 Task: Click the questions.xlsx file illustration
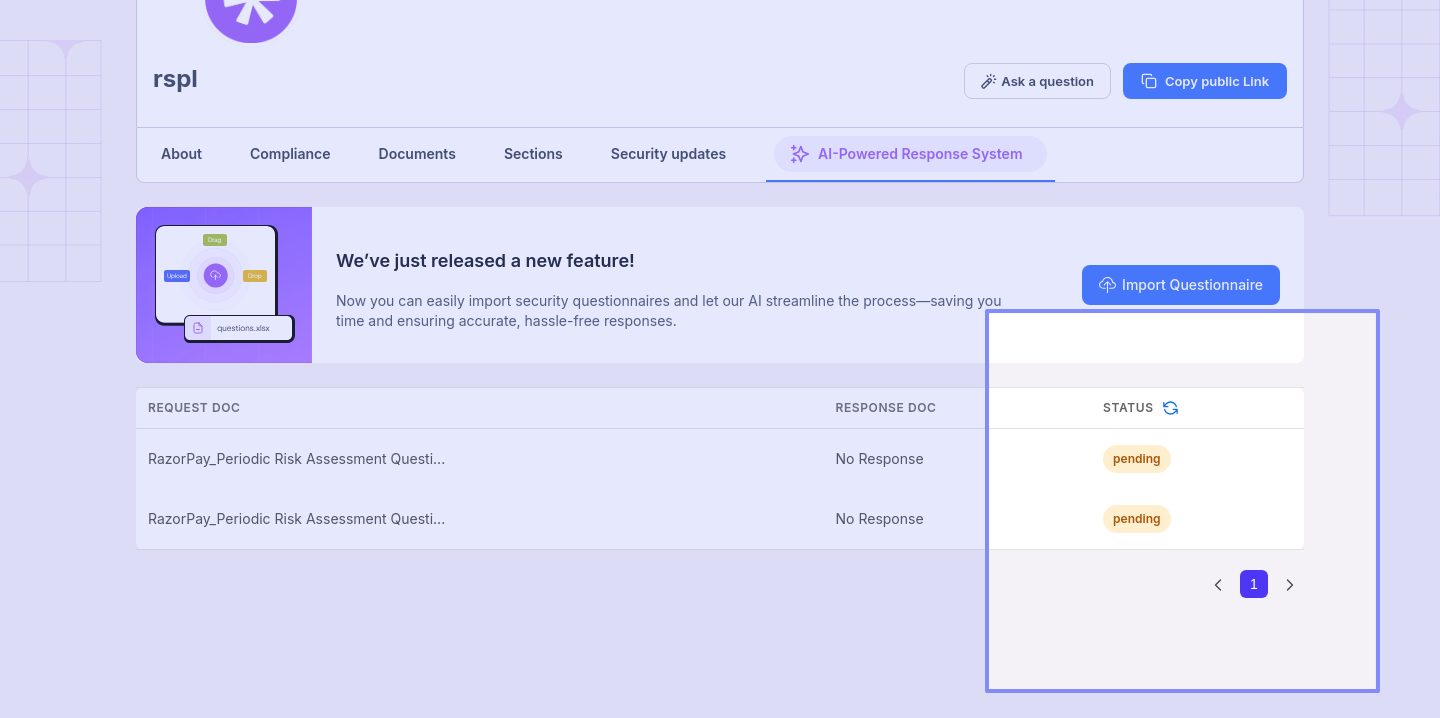pos(239,328)
